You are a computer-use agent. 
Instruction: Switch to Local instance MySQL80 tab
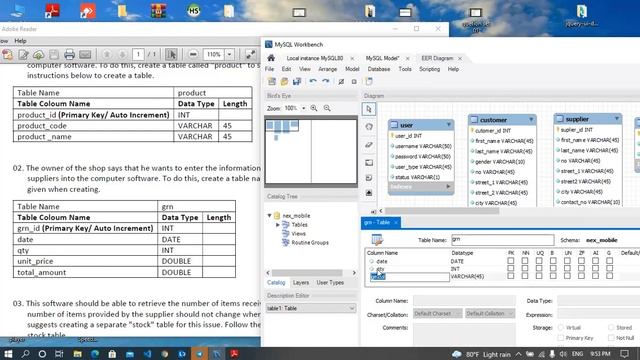tap(315, 58)
